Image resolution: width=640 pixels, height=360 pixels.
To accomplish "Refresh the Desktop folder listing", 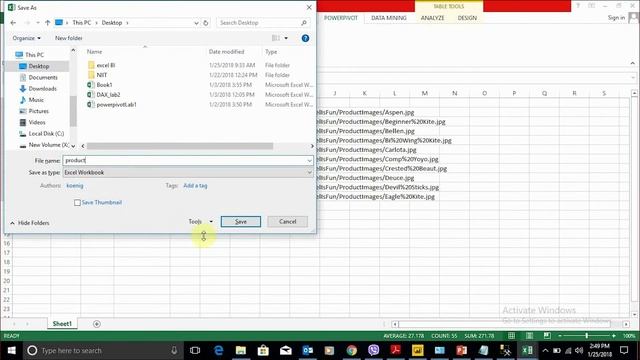I will click(x=206, y=23).
